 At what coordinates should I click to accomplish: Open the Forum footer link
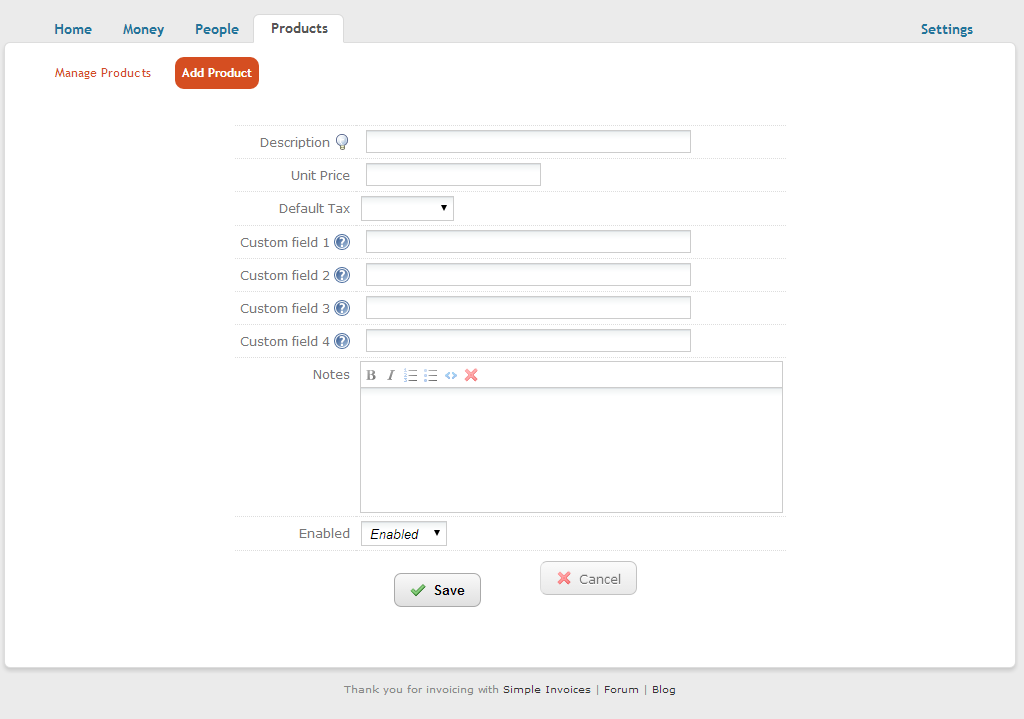point(621,690)
